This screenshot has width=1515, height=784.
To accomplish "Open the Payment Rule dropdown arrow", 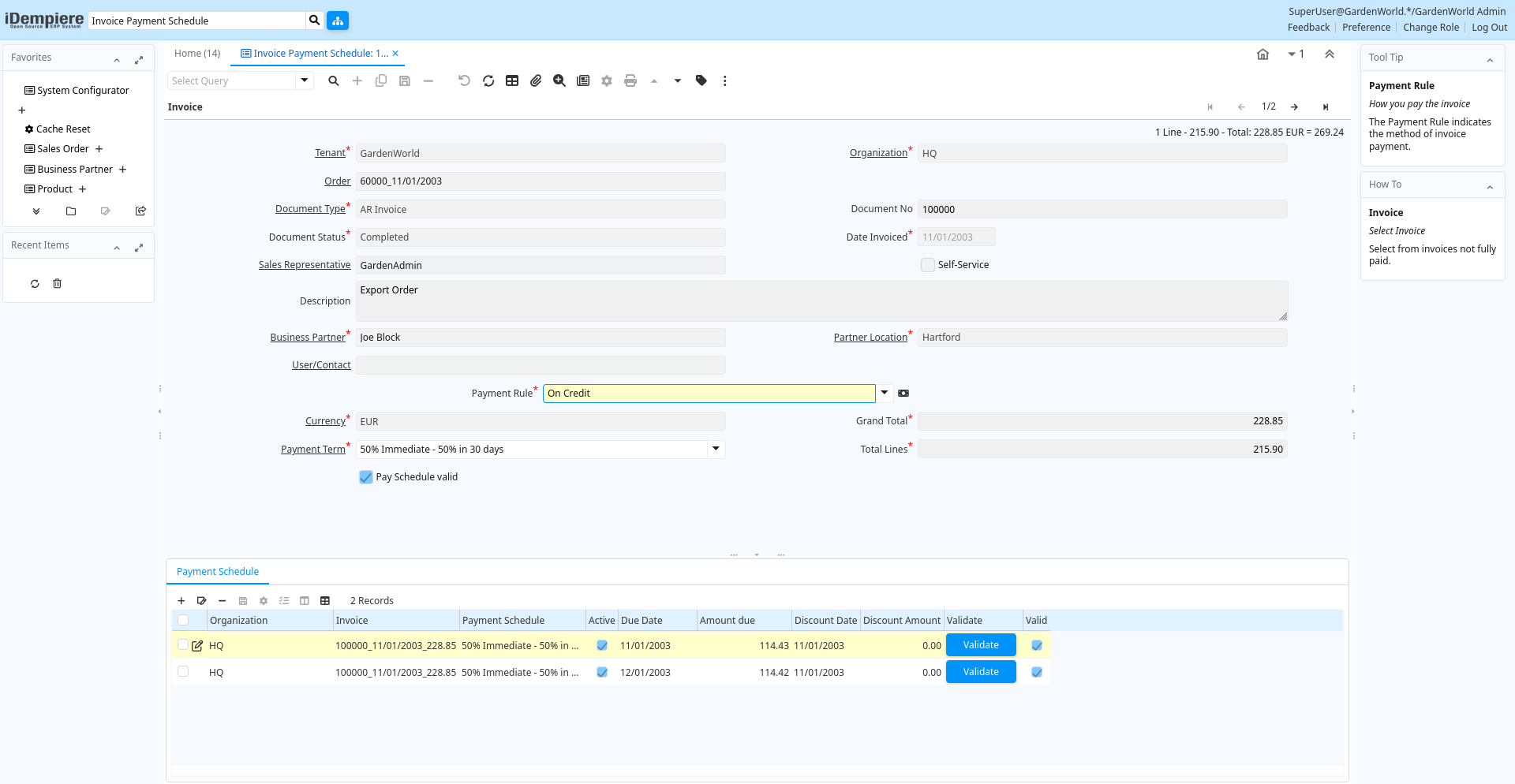I will point(885,393).
